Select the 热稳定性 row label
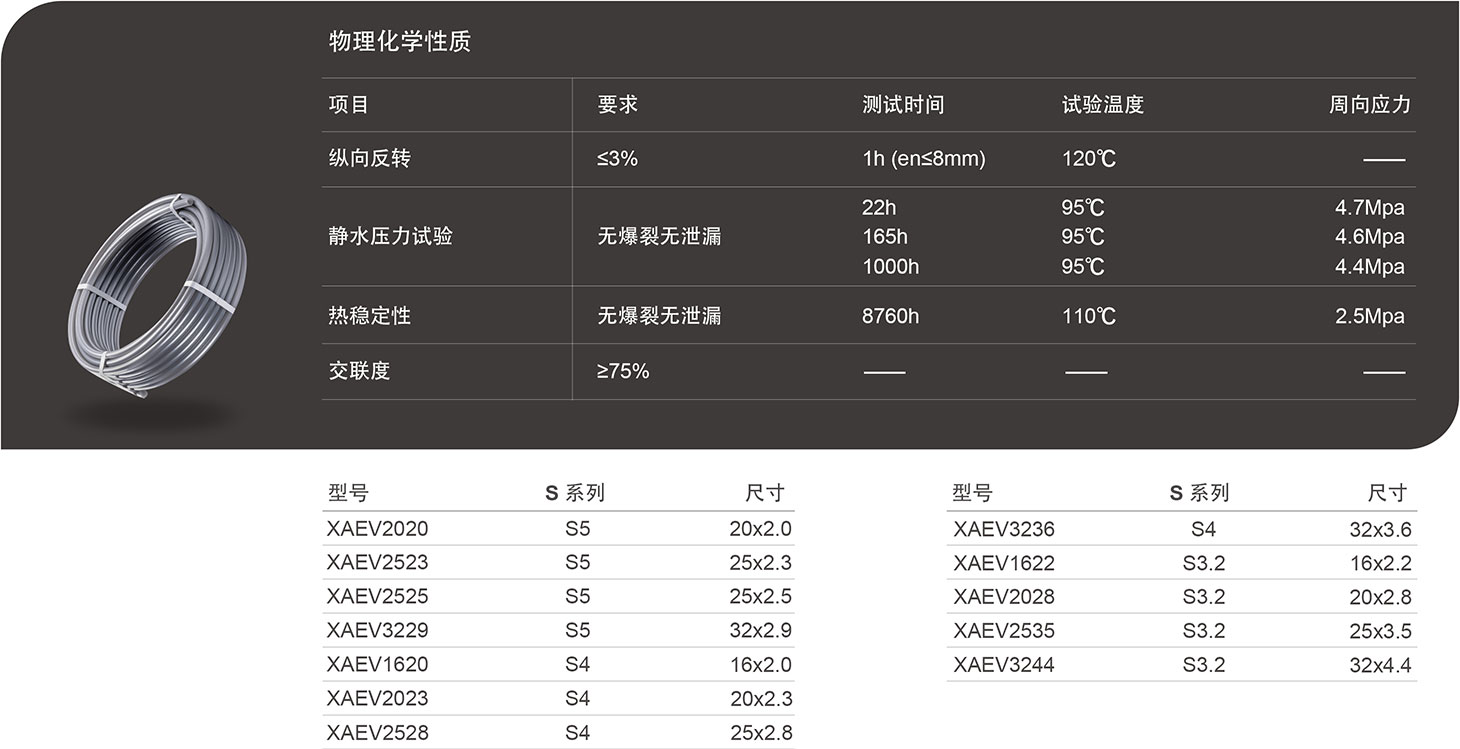Image resolution: width=1460 pixels, height=749 pixels. [370, 316]
